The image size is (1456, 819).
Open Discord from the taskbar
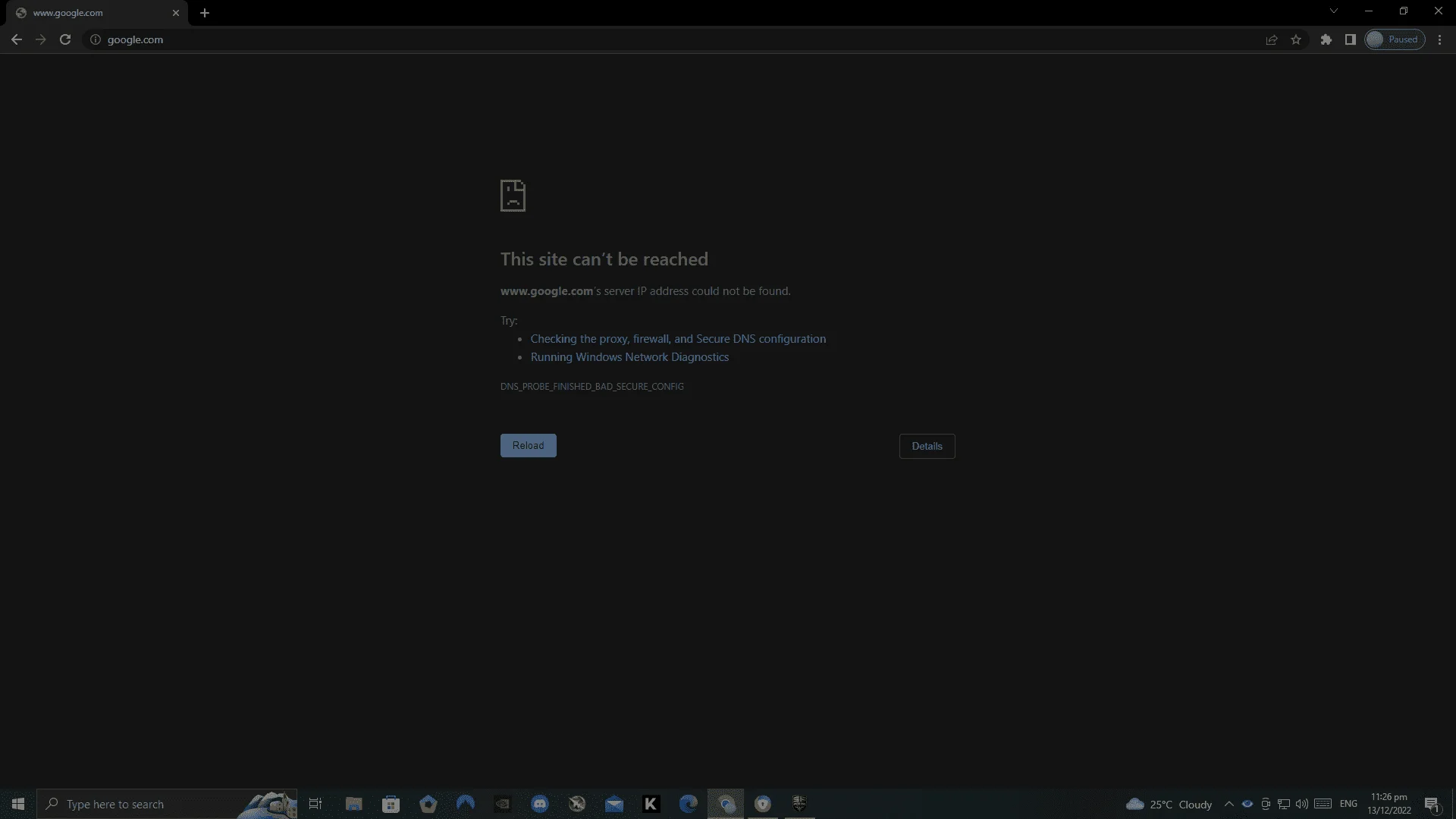540,804
